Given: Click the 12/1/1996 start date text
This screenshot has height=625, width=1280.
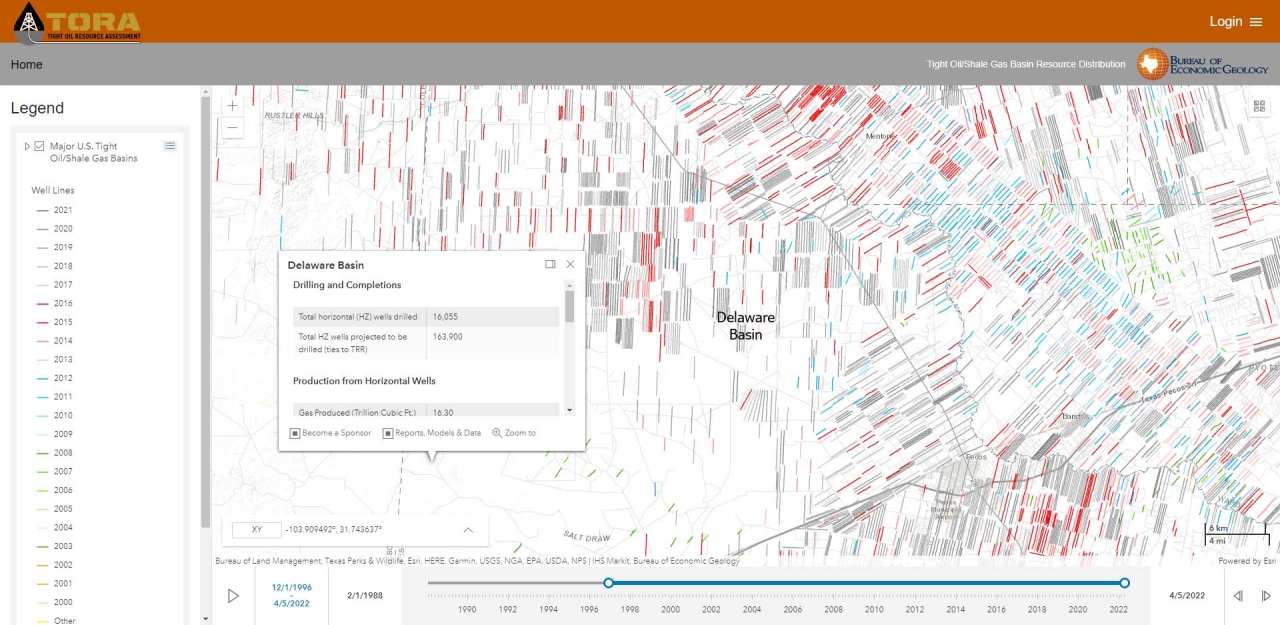Looking at the screenshot, I should pyautogui.click(x=292, y=588).
